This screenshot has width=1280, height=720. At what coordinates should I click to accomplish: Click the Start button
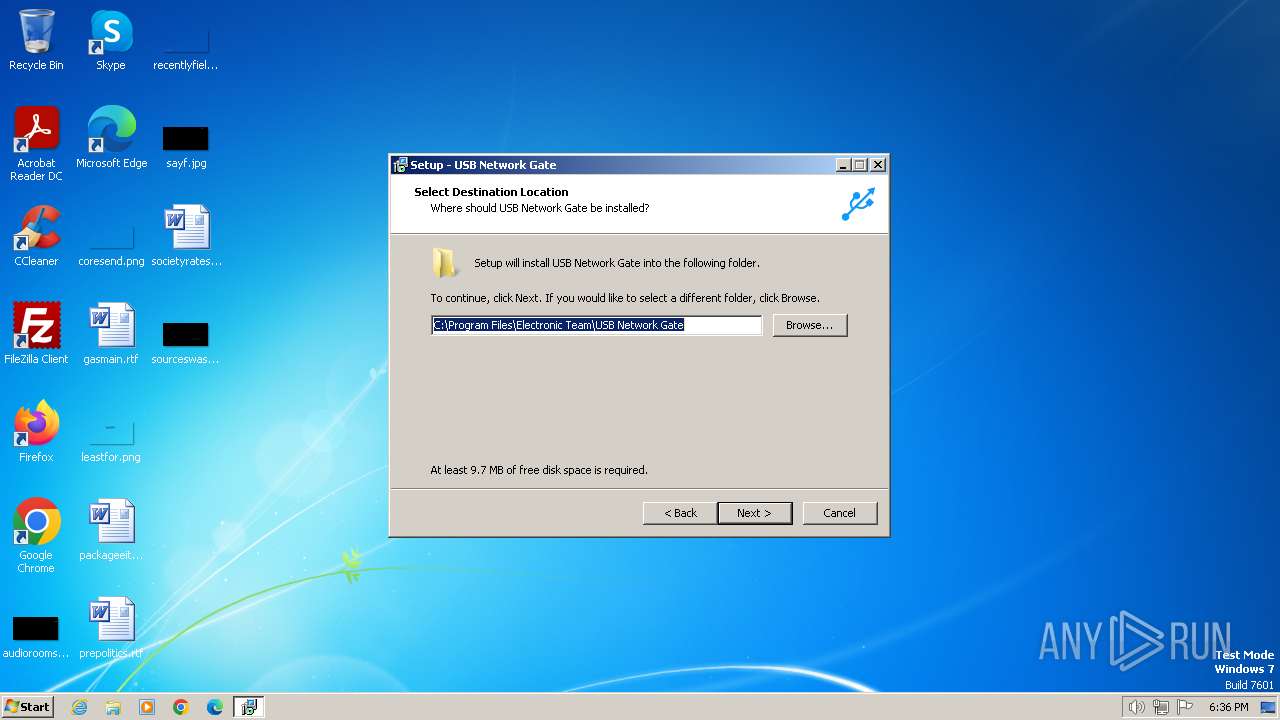[28, 707]
